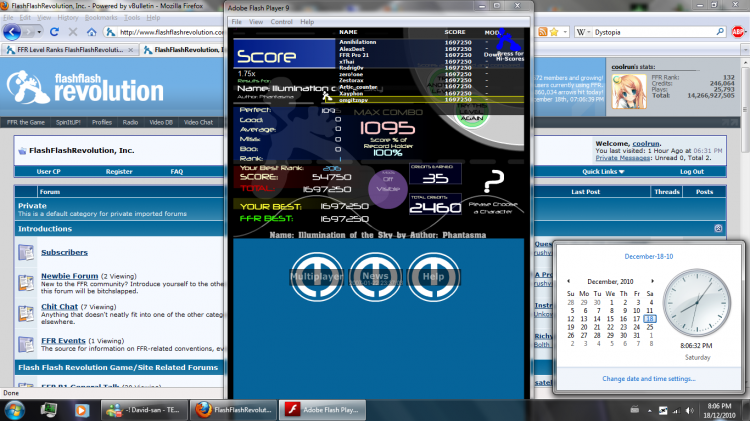Click the Adobe Flash Player taskbar button
This screenshot has height=421, width=750.
coord(321,410)
